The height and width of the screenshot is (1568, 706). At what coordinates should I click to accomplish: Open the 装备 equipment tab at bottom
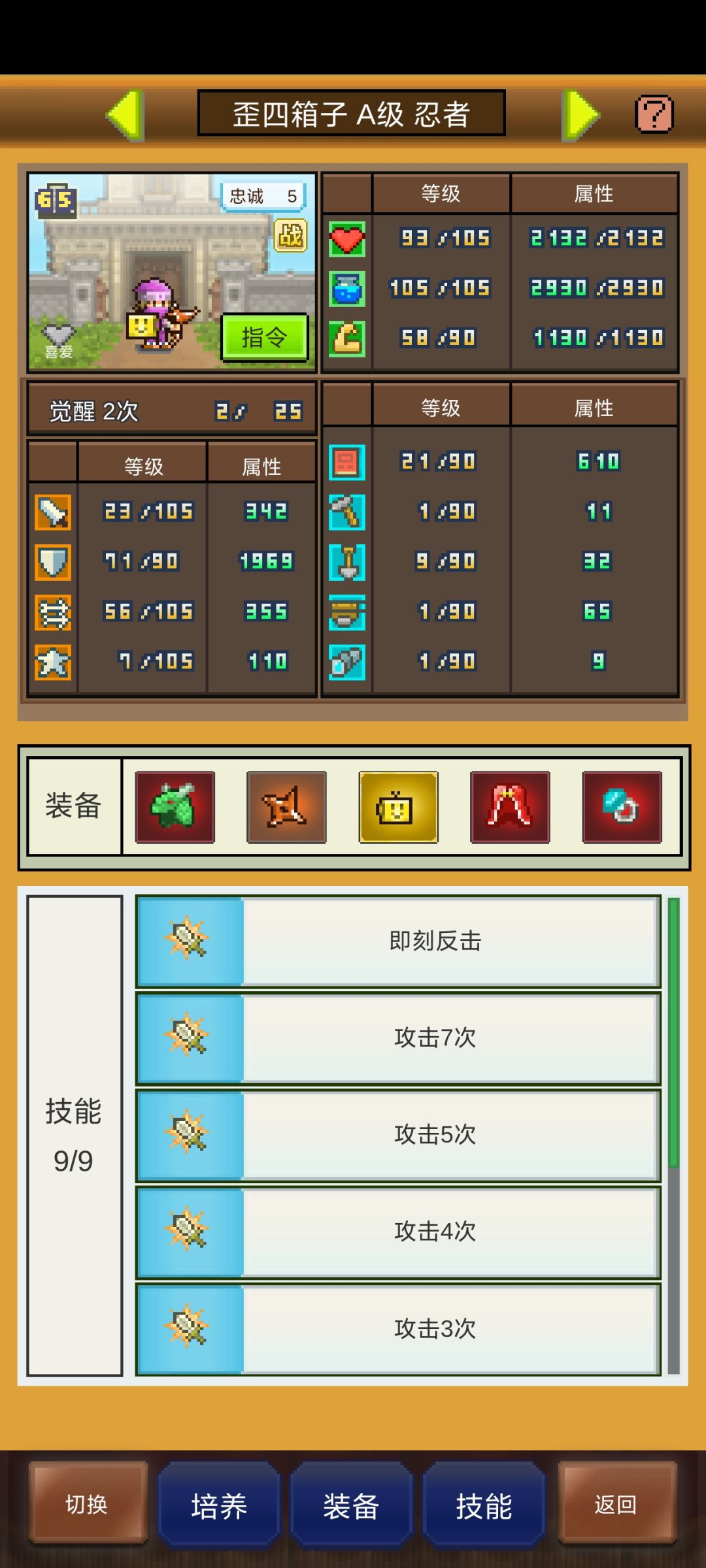coord(351,1505)
